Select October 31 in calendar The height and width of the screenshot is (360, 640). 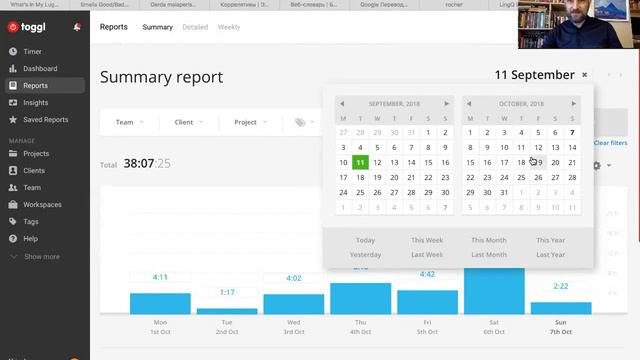[x=504, y=193]
